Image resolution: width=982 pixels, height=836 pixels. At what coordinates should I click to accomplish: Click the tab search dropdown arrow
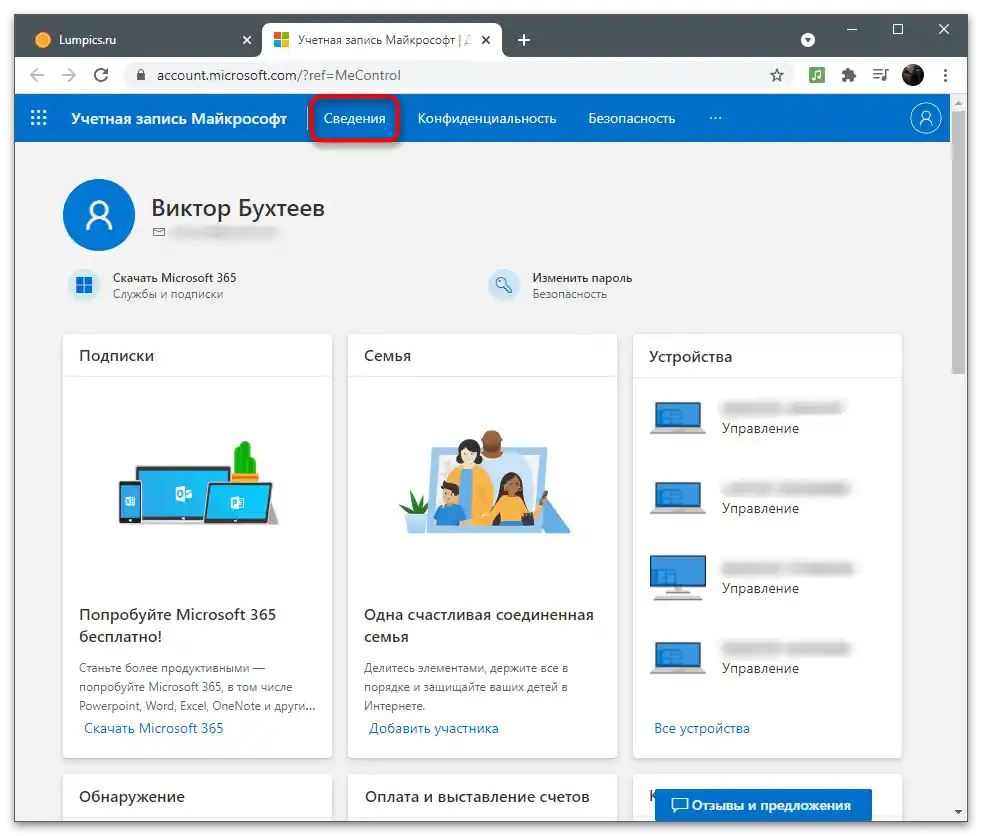pos(808,40)
